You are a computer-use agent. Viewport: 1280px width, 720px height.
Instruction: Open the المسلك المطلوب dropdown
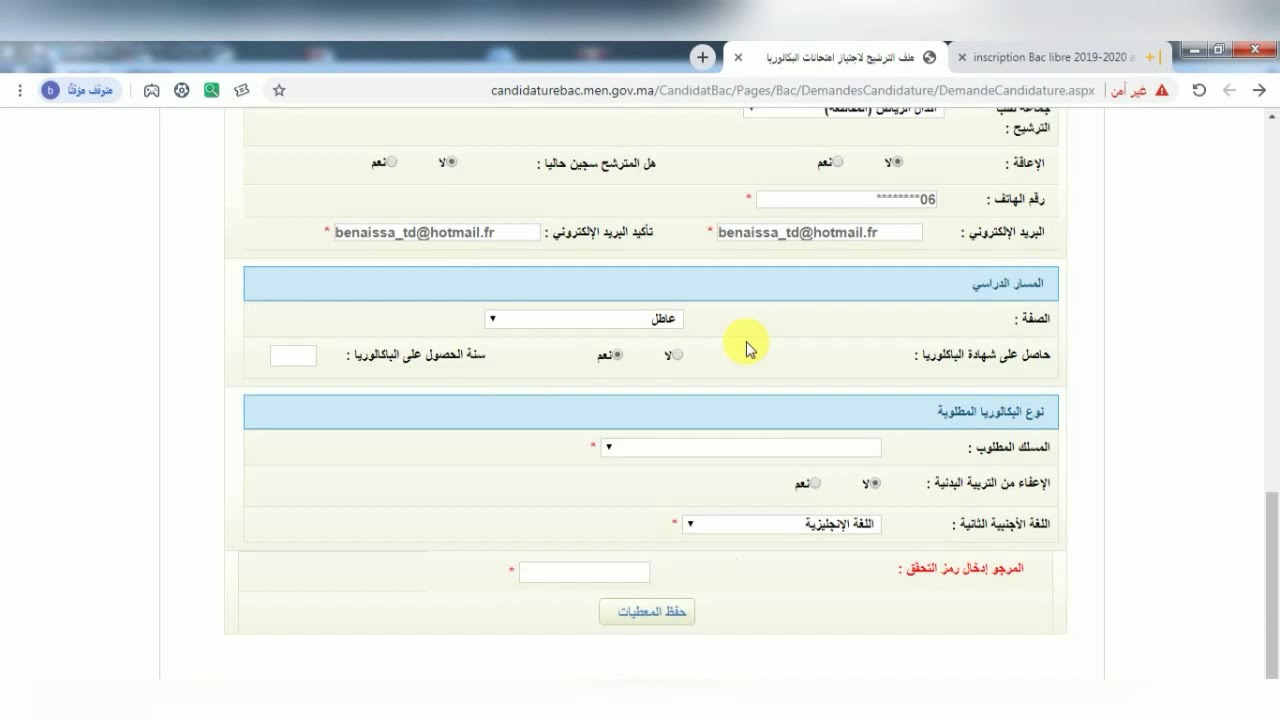click(741, 447)
